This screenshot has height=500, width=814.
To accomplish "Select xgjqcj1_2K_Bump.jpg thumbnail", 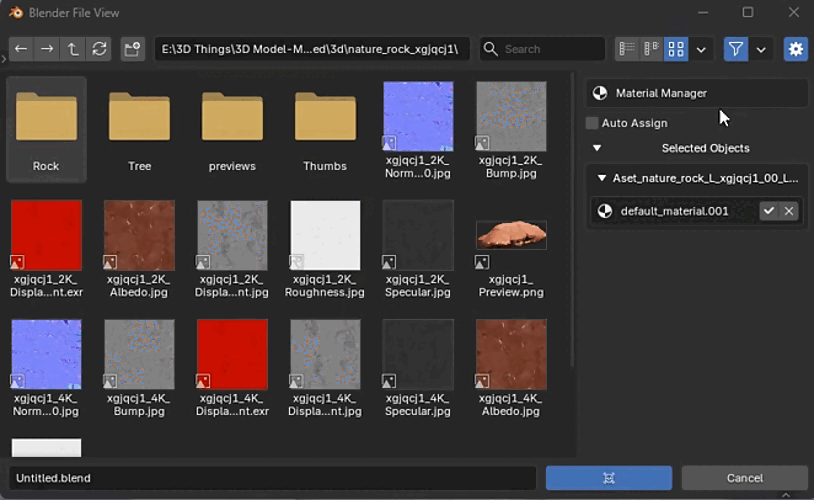I will click(511, 116).
